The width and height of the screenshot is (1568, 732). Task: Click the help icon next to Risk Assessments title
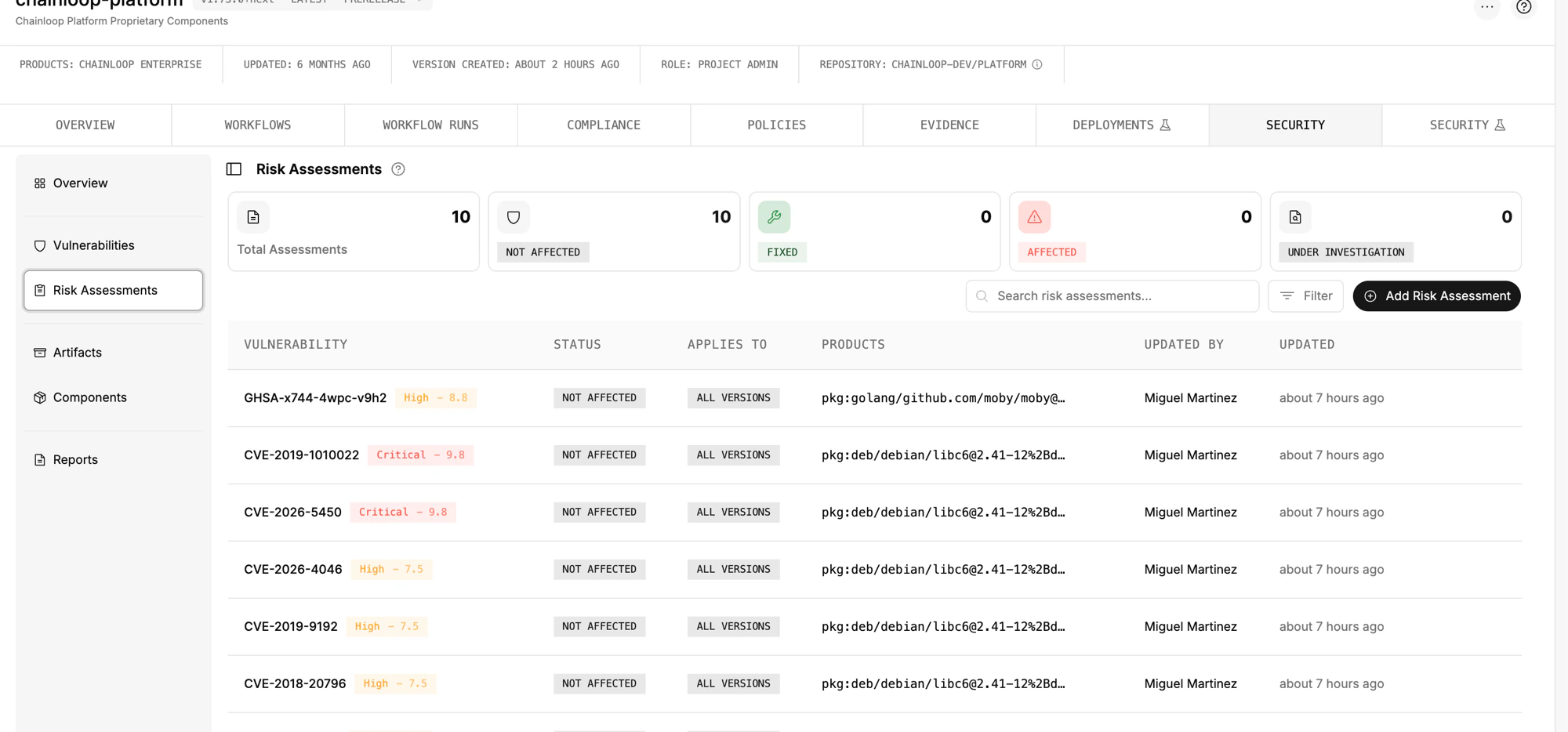point(398,169)
